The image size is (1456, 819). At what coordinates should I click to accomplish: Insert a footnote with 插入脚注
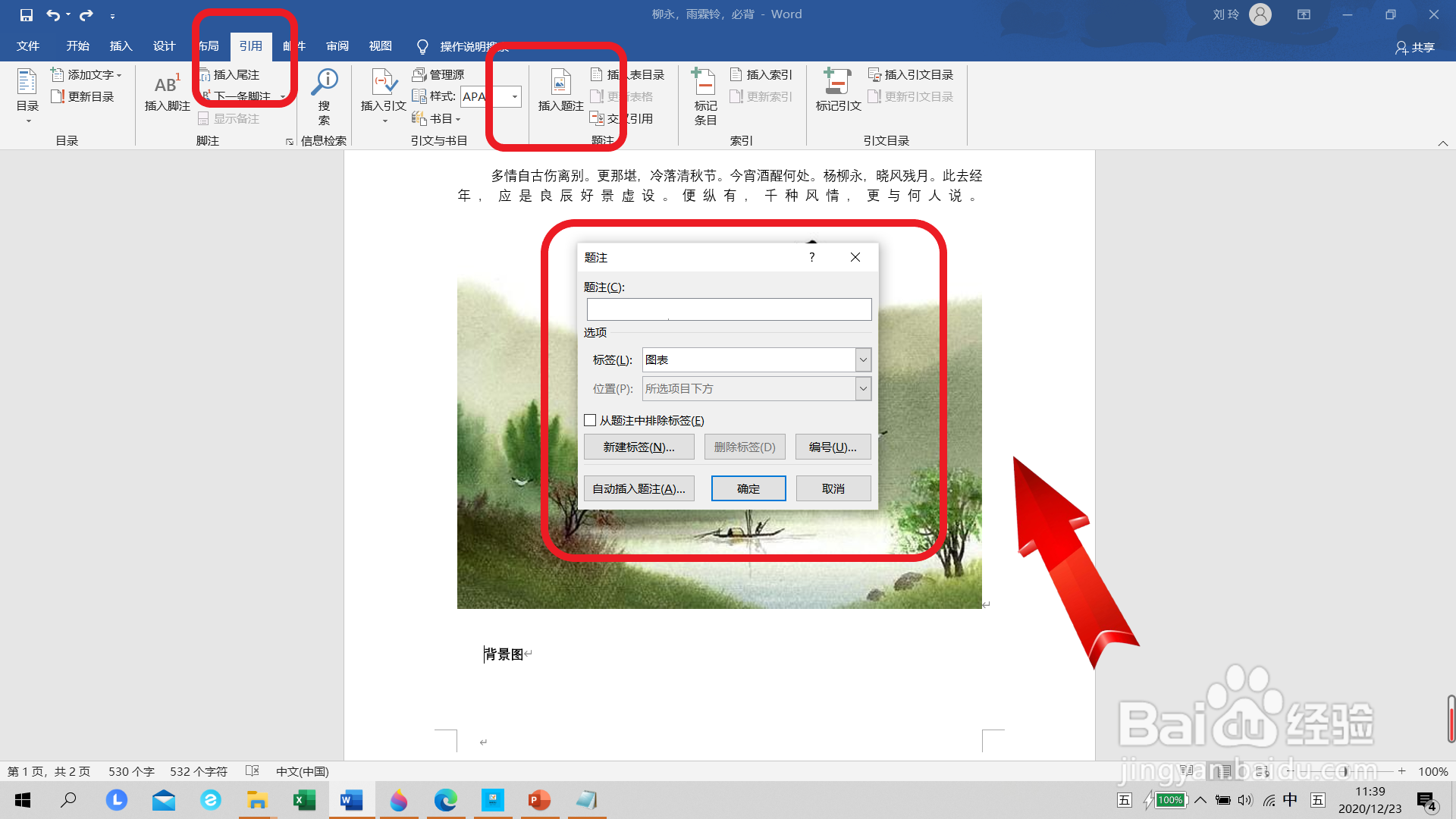click(x=167, y=93)
